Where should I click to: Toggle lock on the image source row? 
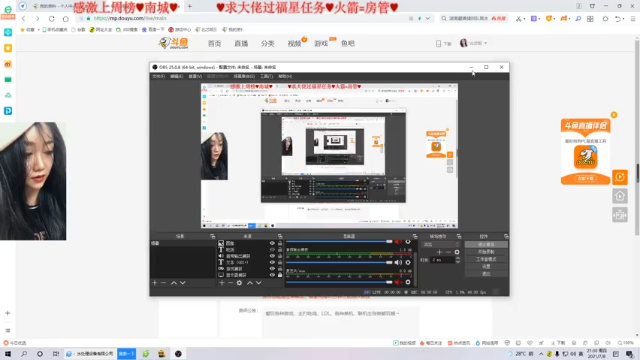(280, 243)
